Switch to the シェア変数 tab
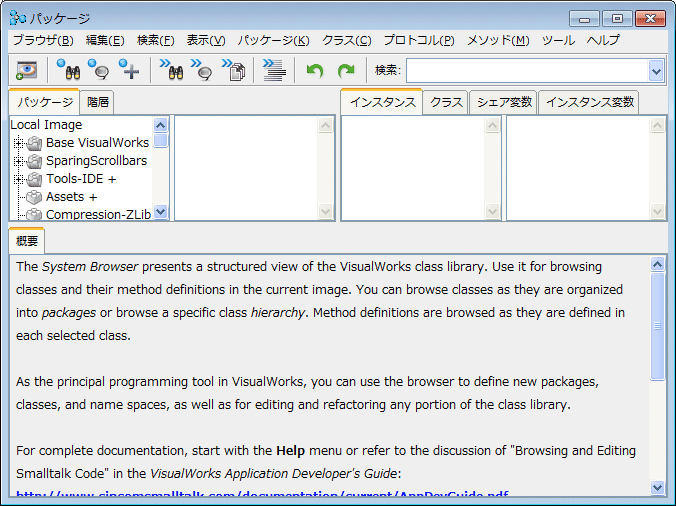 coord(504,102)
